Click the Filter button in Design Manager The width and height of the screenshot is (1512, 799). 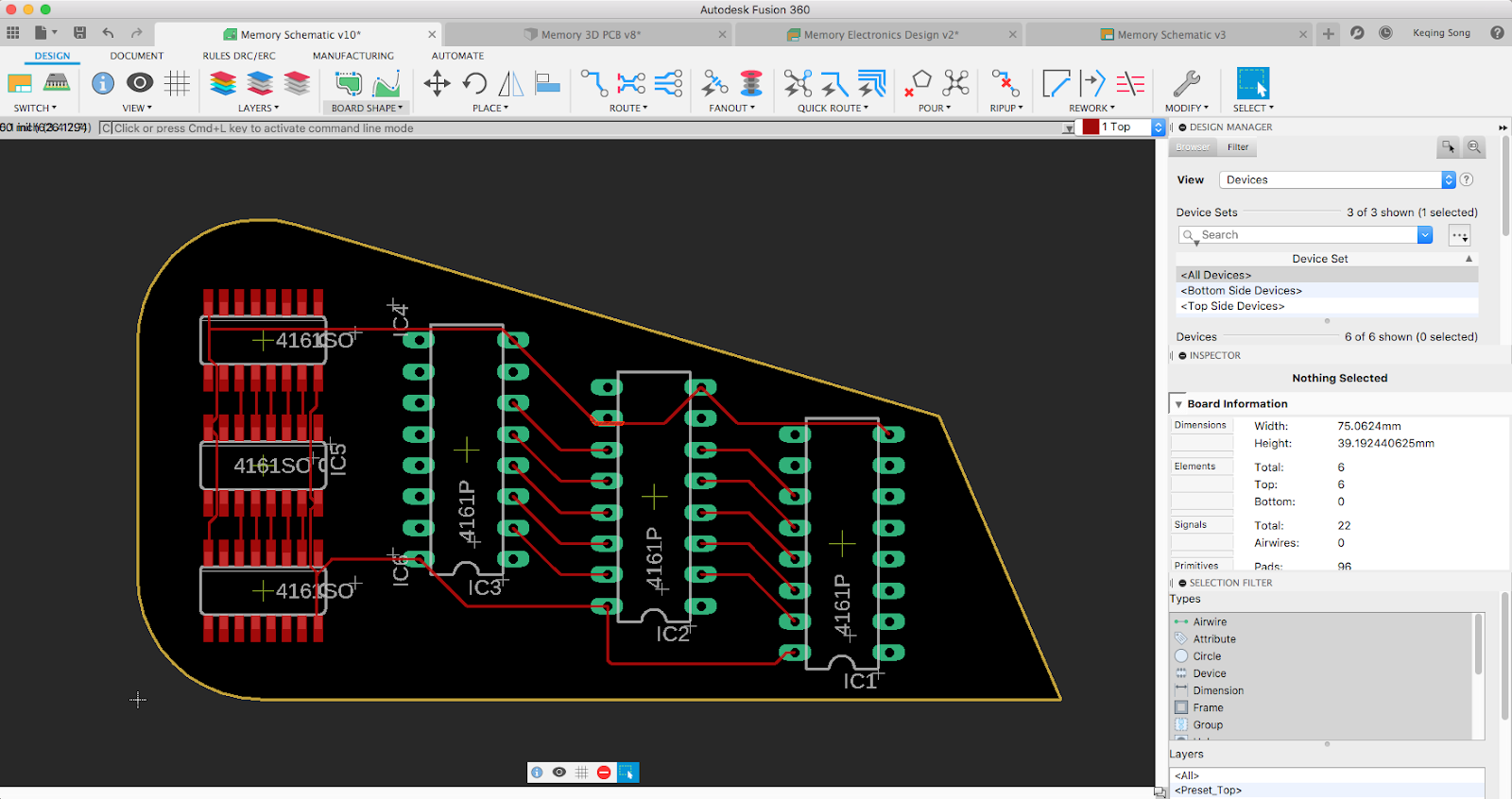[x=1238, y=147]
